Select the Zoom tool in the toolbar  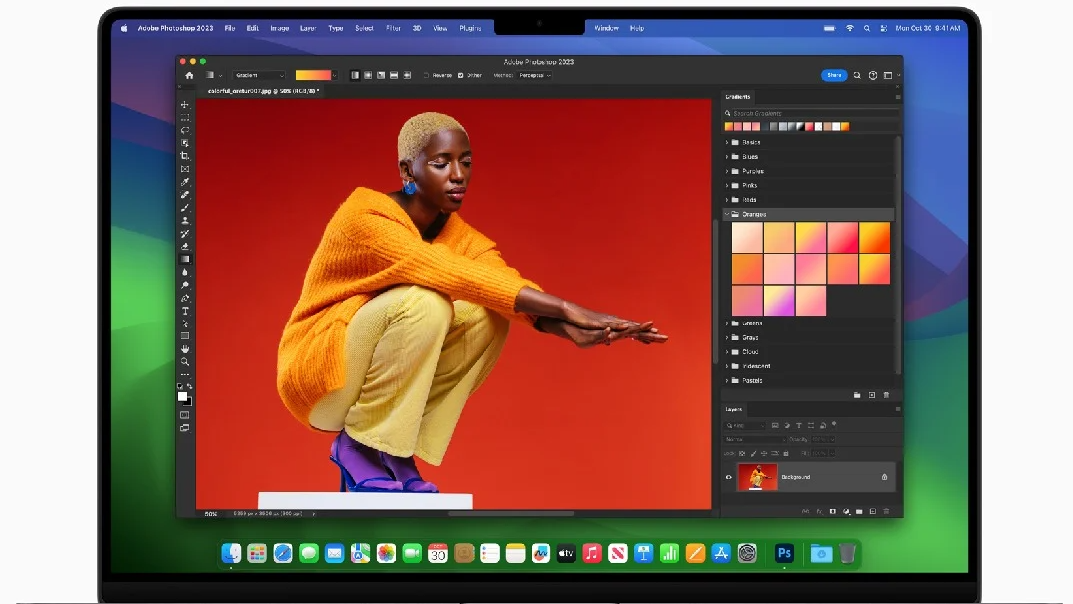click(x=185, y=362)
